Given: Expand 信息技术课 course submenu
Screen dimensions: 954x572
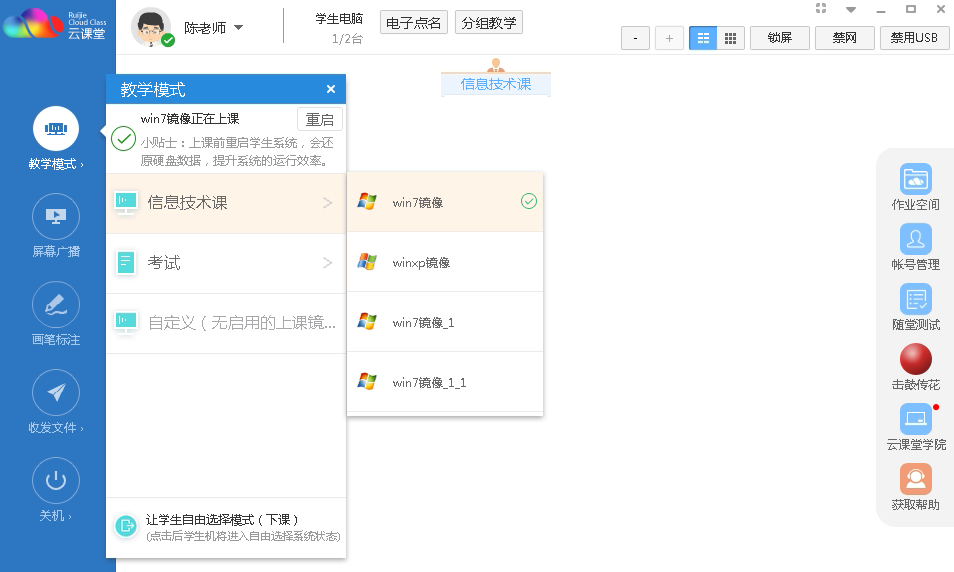Looking at the screenshot, I should 226,203.
